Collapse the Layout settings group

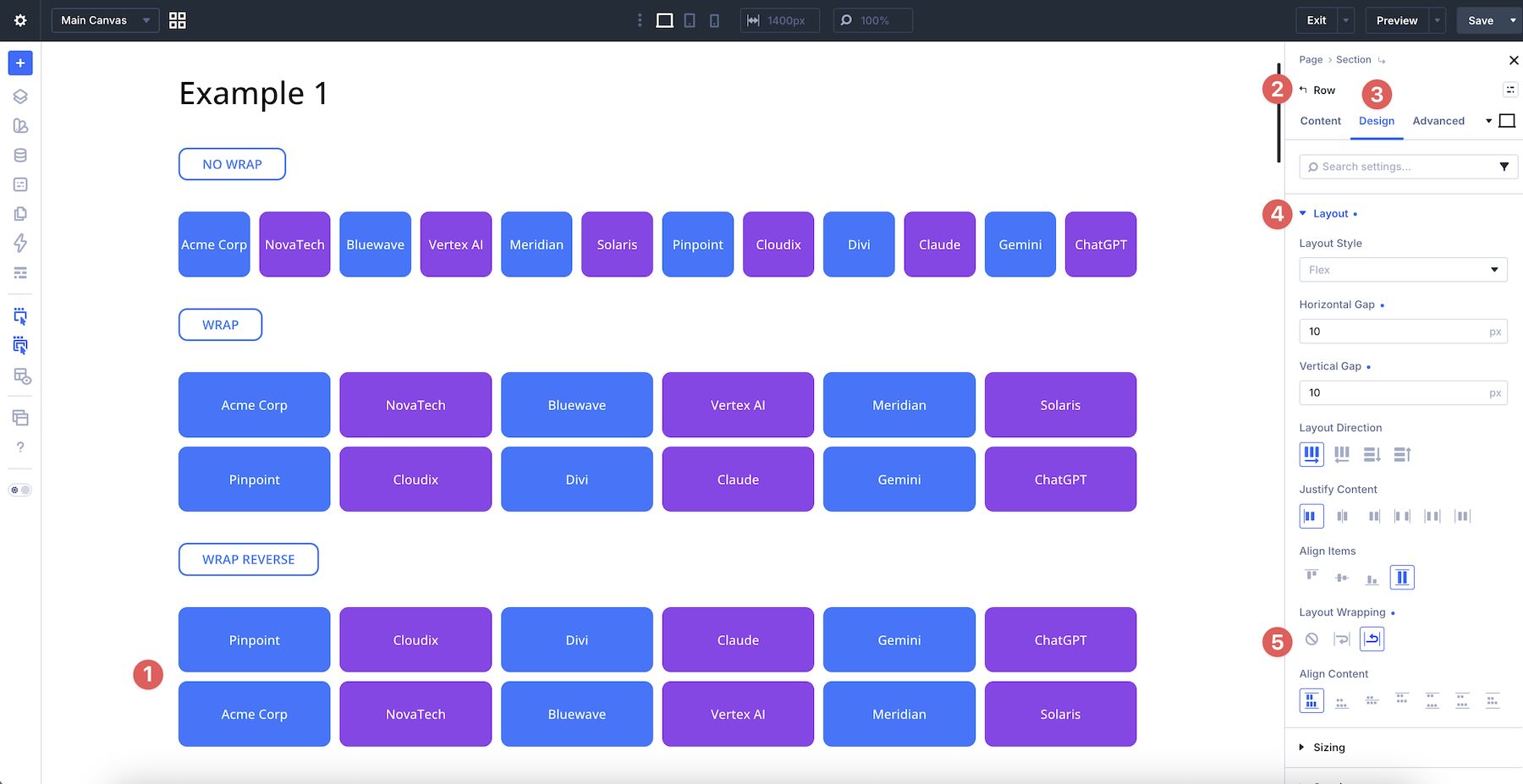click(x=1330, y=214)
